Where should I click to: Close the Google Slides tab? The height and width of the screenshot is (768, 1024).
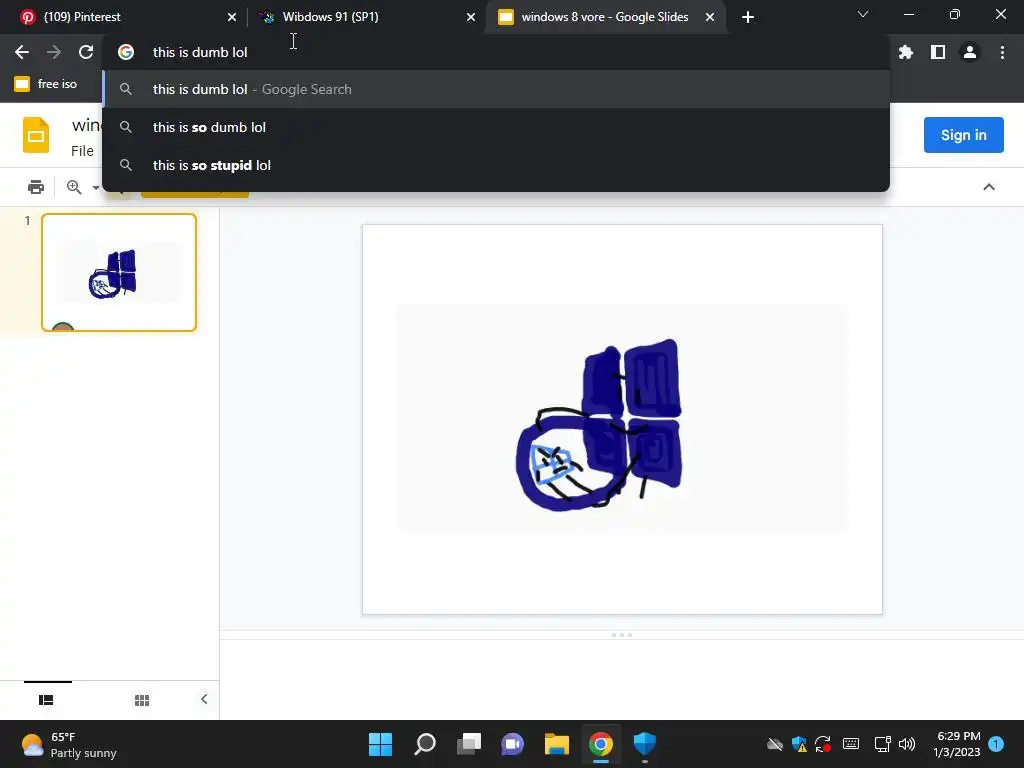pyautogui.click(x=710, y=17)
